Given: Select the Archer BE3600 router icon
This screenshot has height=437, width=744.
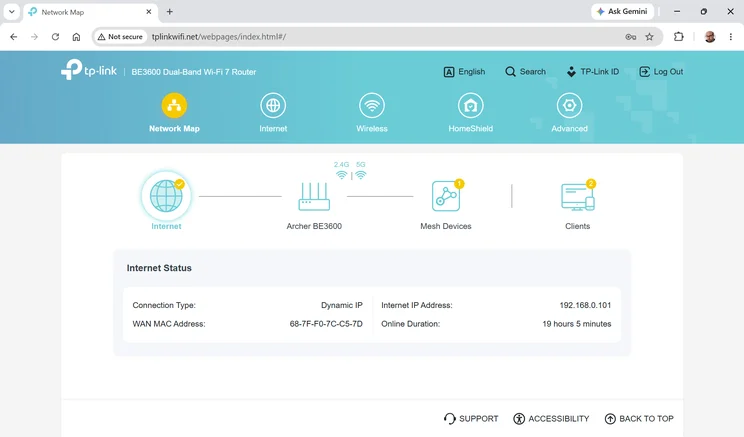Looking at the screenshot, I should click(314, 196).
